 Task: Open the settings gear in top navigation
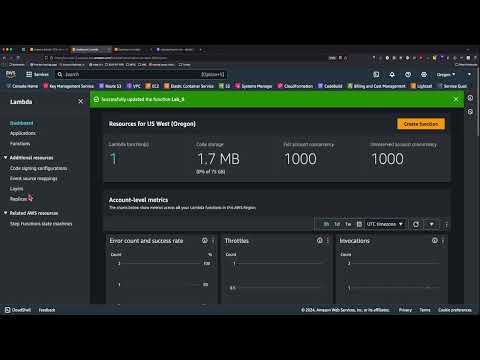(x=424, y=75)
